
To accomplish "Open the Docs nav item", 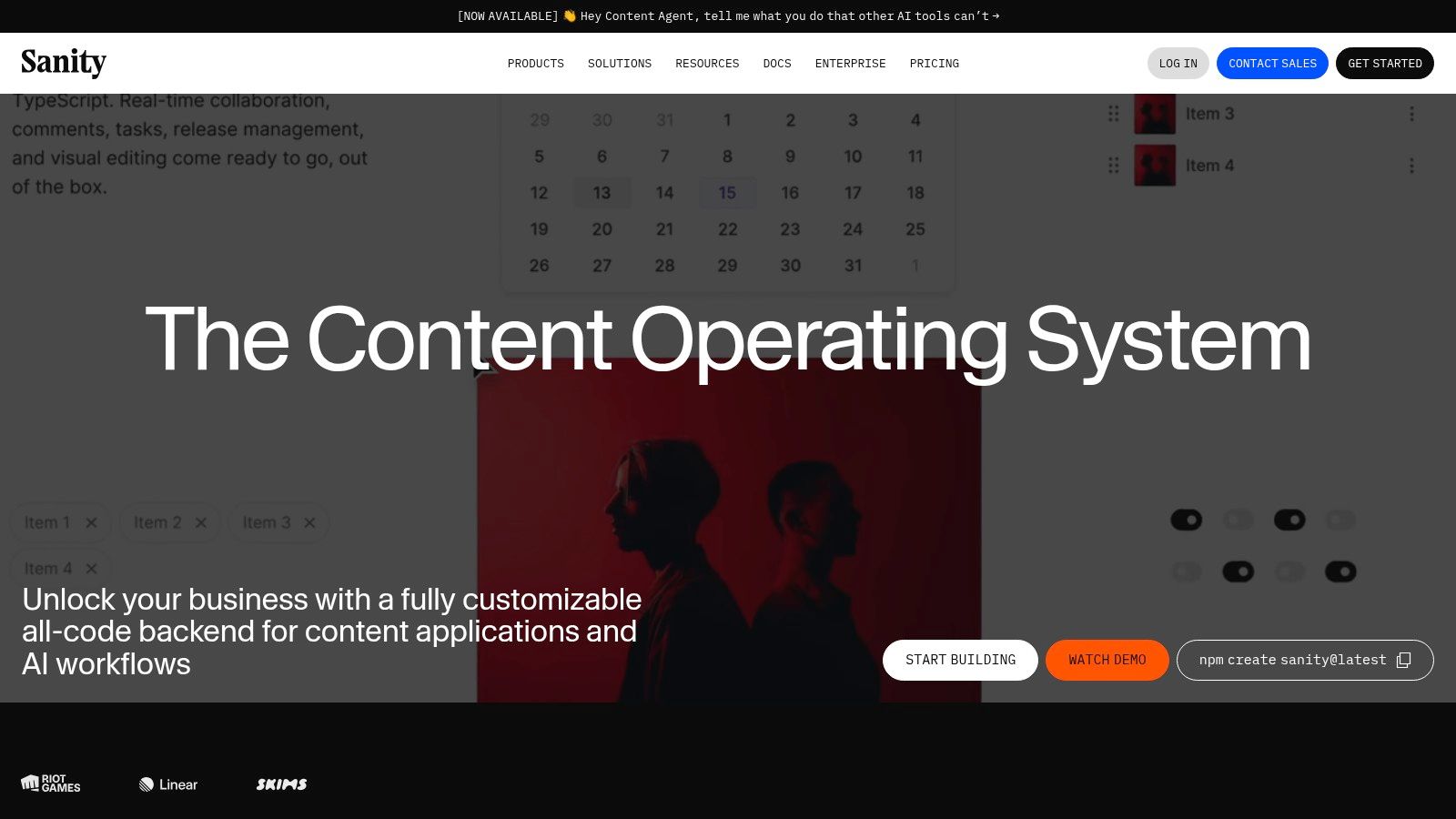I will pos(776,64).
